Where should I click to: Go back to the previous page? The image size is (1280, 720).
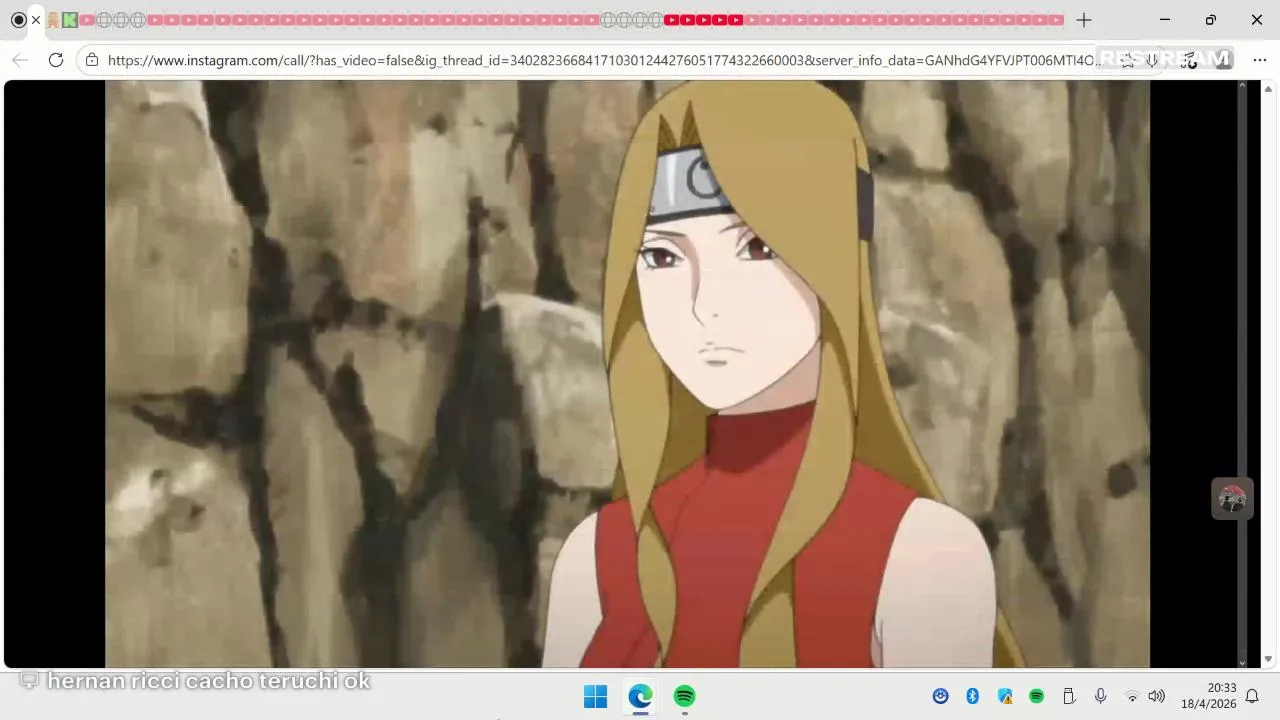pyautogui.click(x=20, y=60)
